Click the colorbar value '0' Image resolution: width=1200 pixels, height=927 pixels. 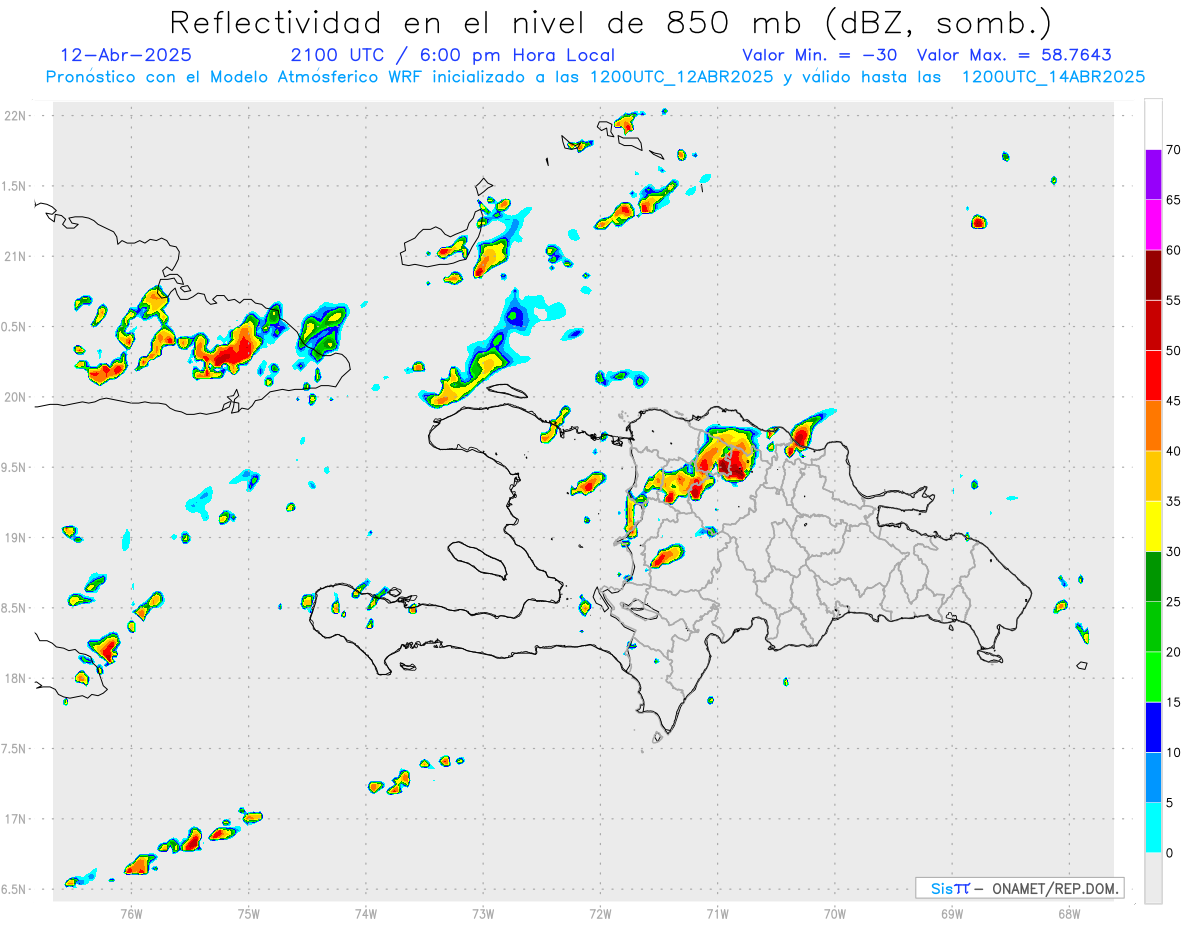(1170, 853)
